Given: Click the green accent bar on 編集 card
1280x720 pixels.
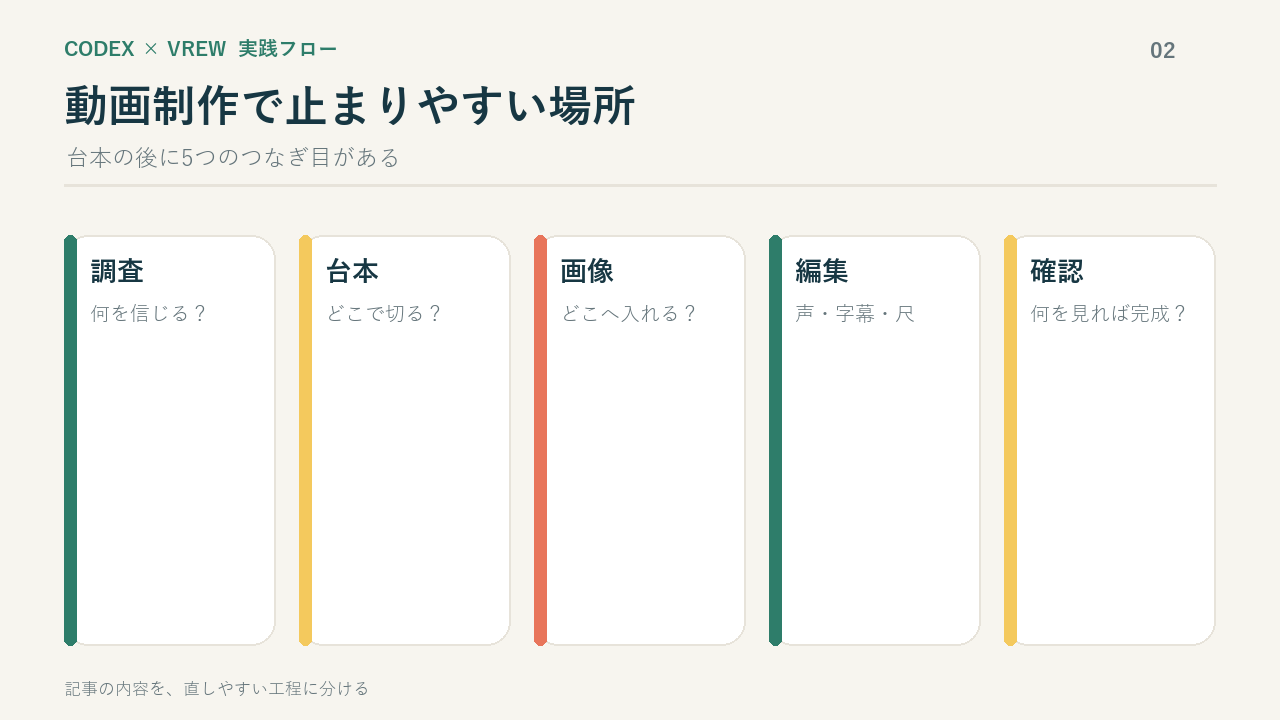Looking at the screenshot, I should tap(775, 440).
